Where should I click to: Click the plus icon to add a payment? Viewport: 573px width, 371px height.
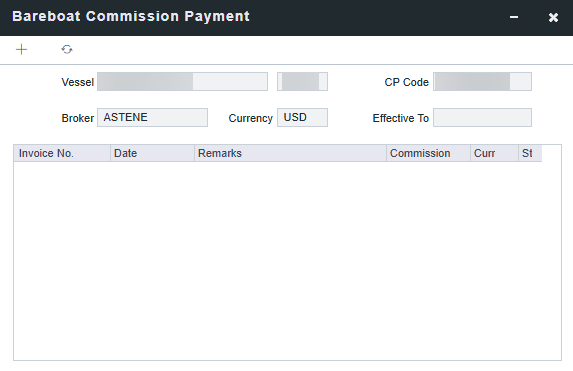tap(22, 49)
